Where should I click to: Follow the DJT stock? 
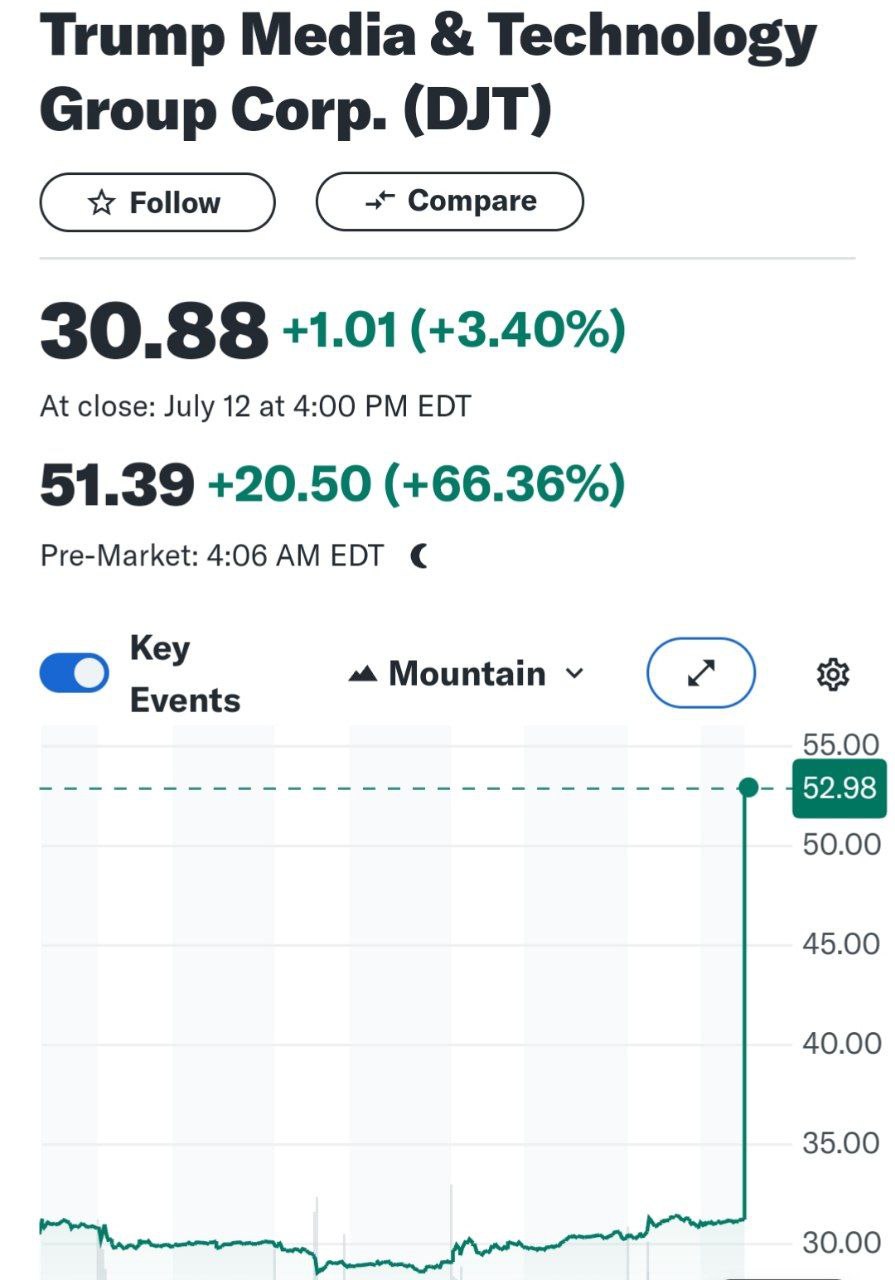click(x=157, y=203)
